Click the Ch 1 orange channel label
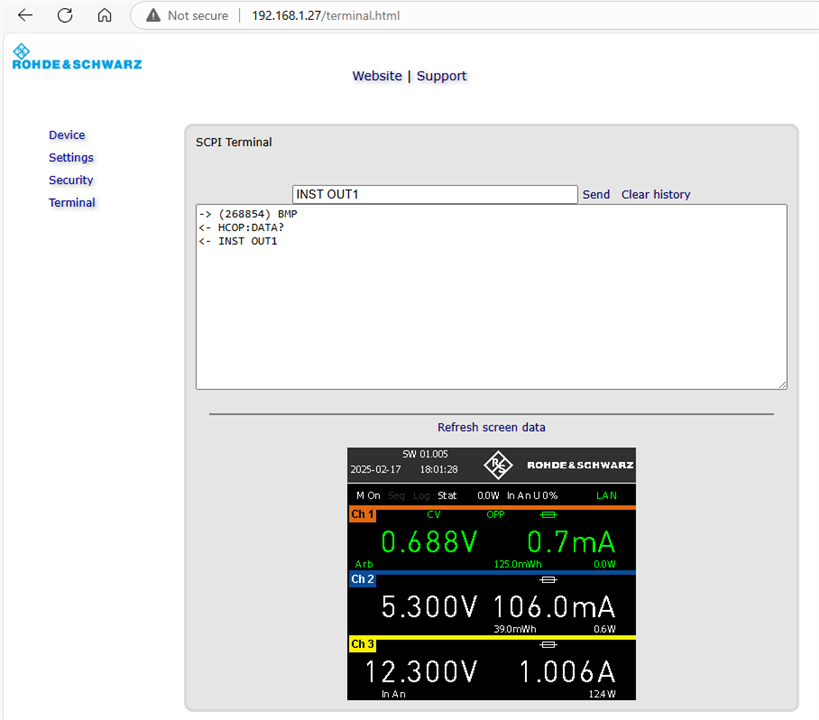 tap(362, 515)
